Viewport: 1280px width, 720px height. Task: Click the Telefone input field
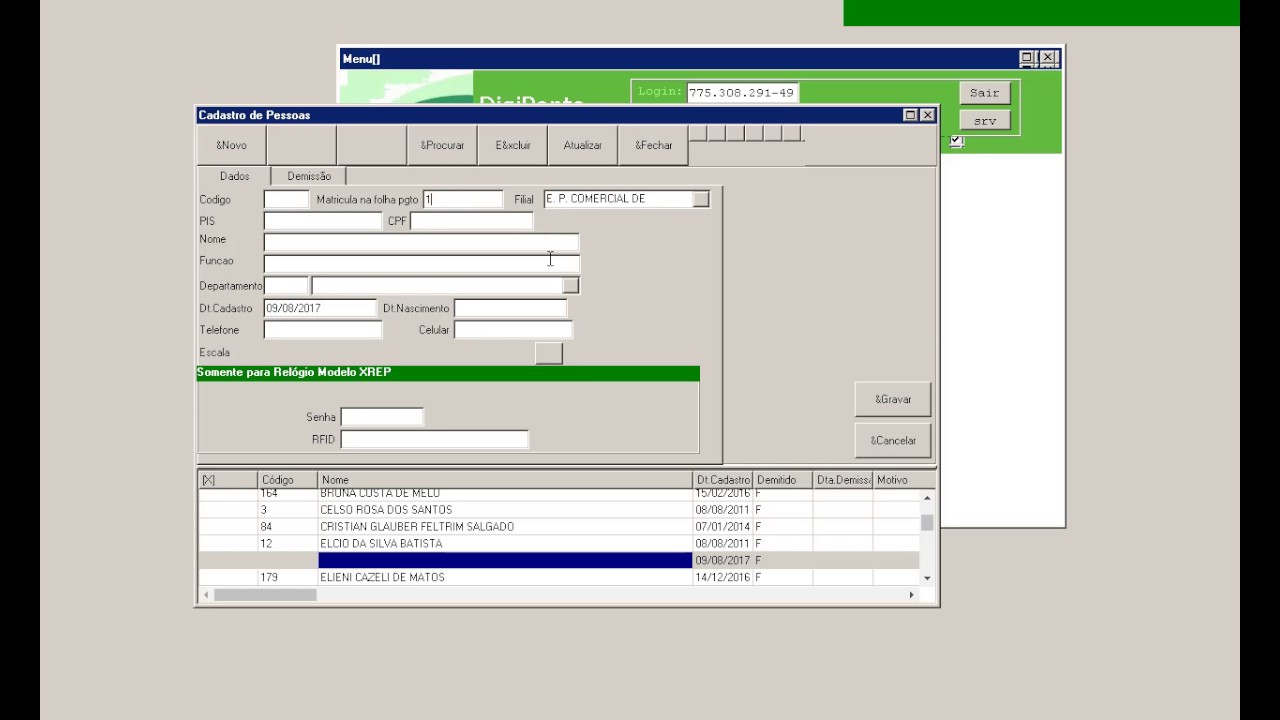point(323,329)
